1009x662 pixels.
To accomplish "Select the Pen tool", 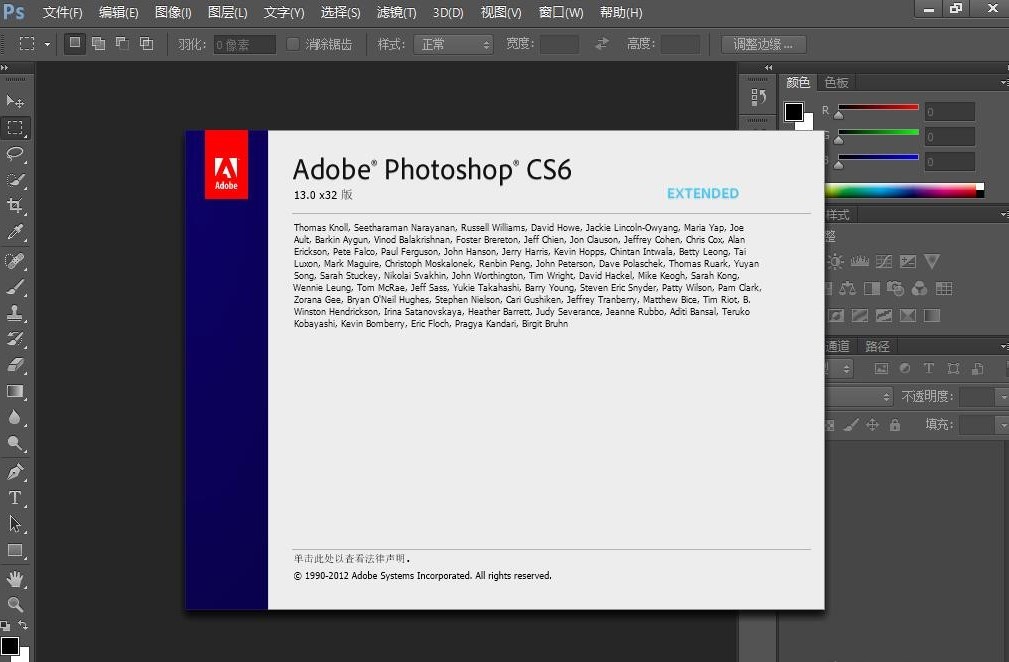I will point(15,472).
